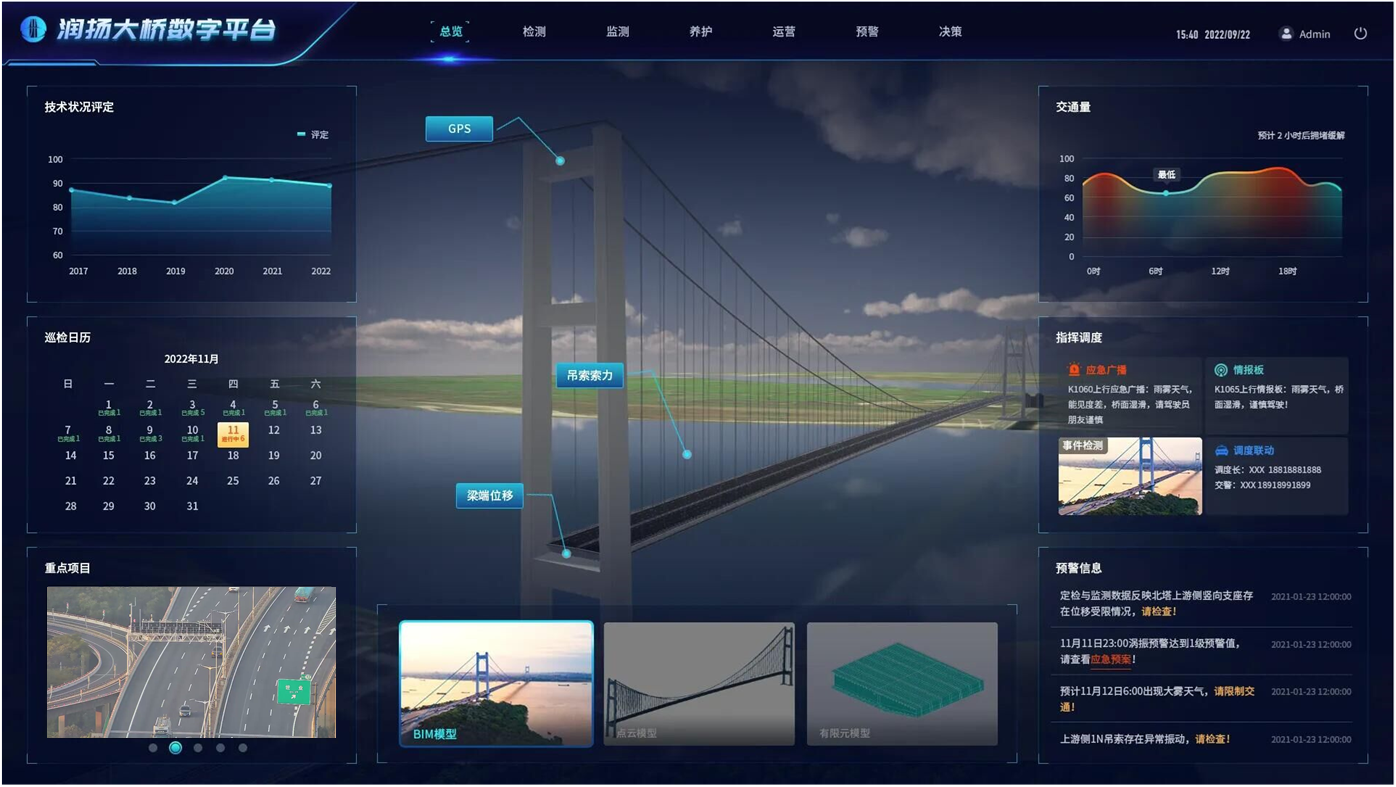1396x787 pixels.
Task: Click the Admin user avatar icon
Action: click(1286, 33)
